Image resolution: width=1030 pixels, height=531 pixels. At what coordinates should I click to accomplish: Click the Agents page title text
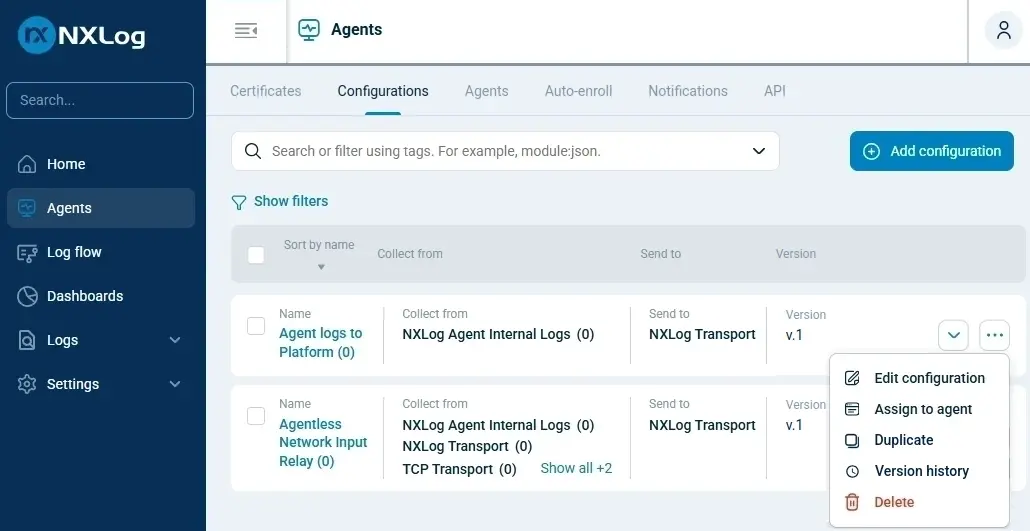[x=357, y=30]
